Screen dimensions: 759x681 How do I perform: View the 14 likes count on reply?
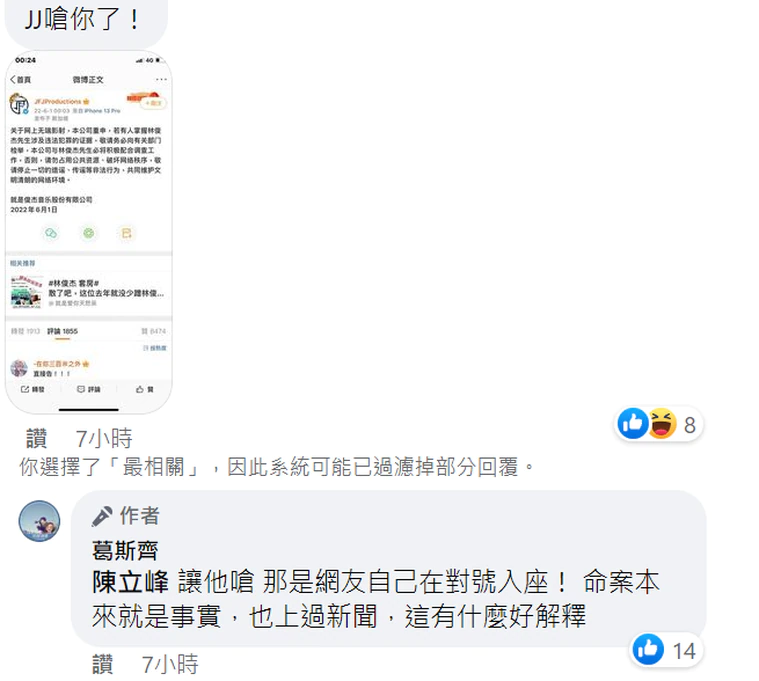tap(684, 651)
